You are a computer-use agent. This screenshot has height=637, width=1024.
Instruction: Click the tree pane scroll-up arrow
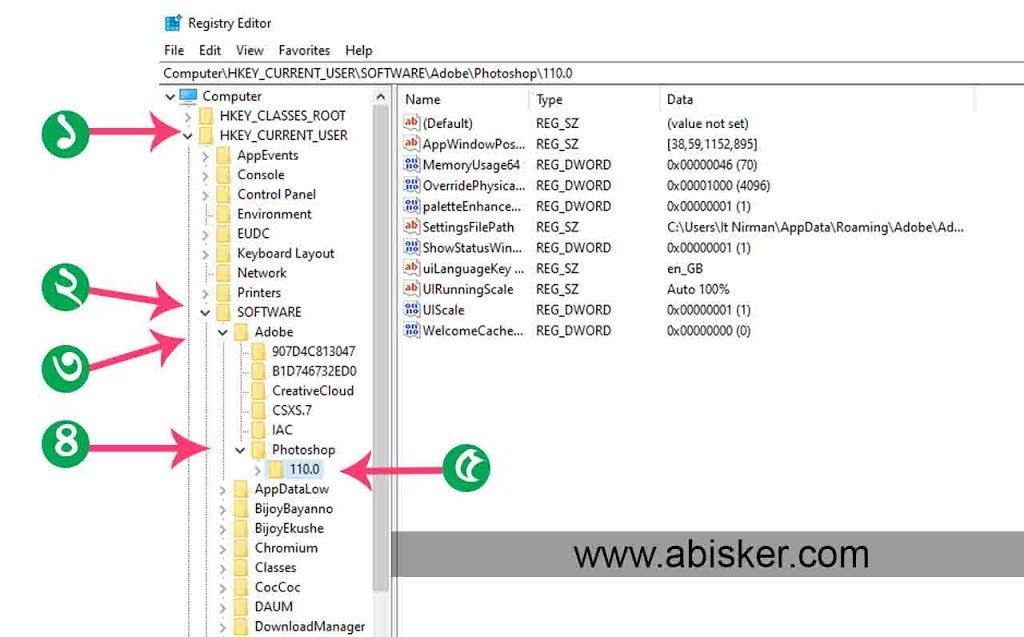pos(381,97)
